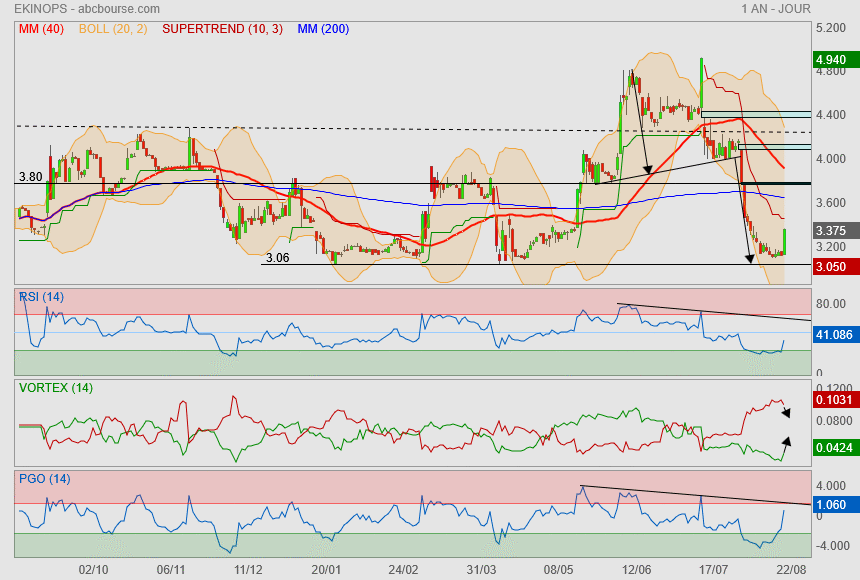Click the 4.400 price axis label

coord(831,115)
